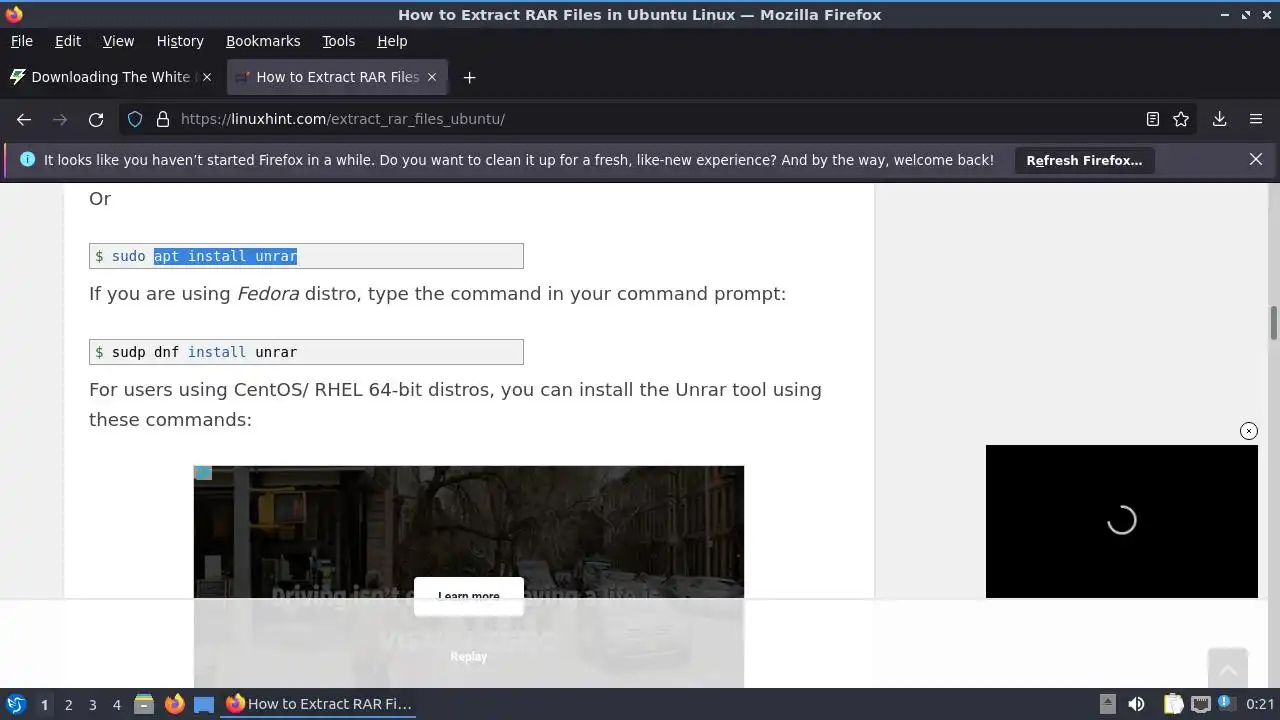The height and width of the screenshot is (720, 1280).
Task: Click the ad choices icon on advertisement
Action: 203,473
